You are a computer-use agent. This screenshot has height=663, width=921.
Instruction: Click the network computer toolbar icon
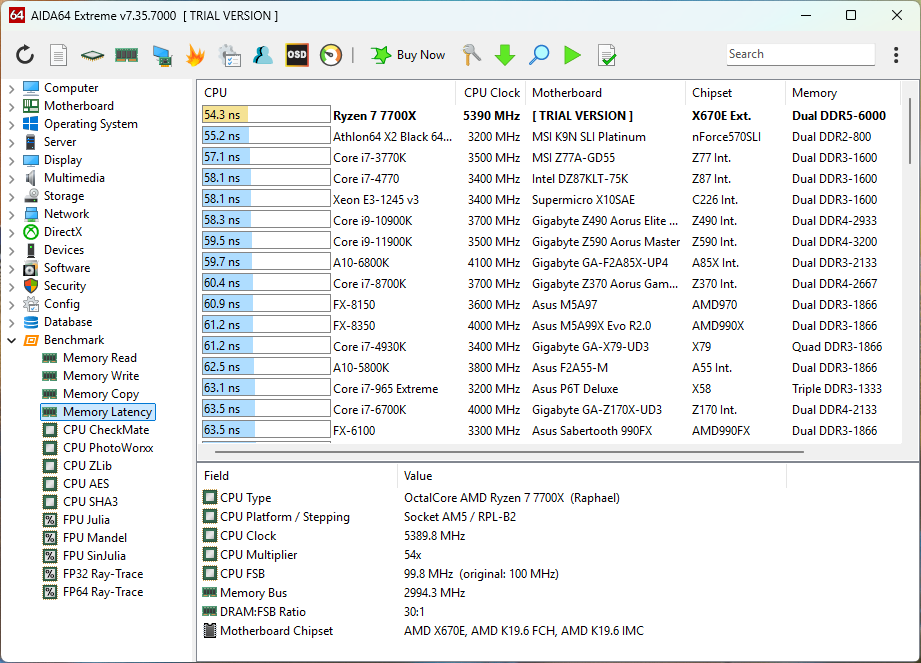tap(162, 55)
